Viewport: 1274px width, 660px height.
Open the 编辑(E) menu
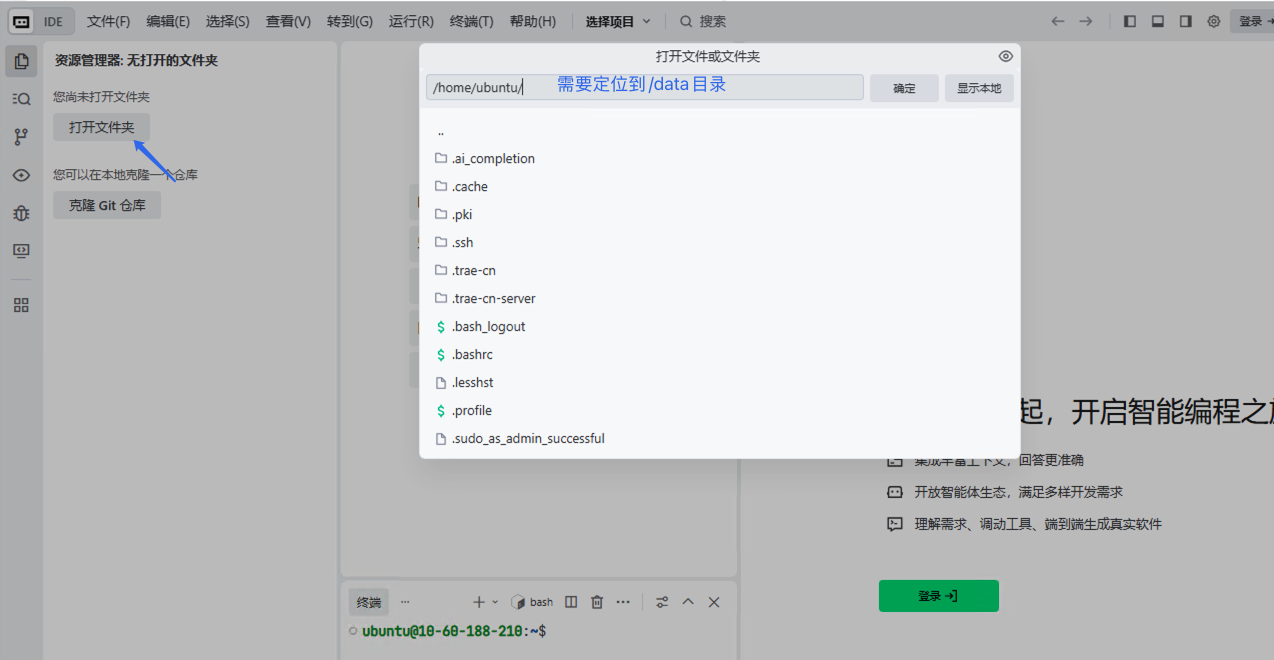pyautogui.click(x=168, y=21)
